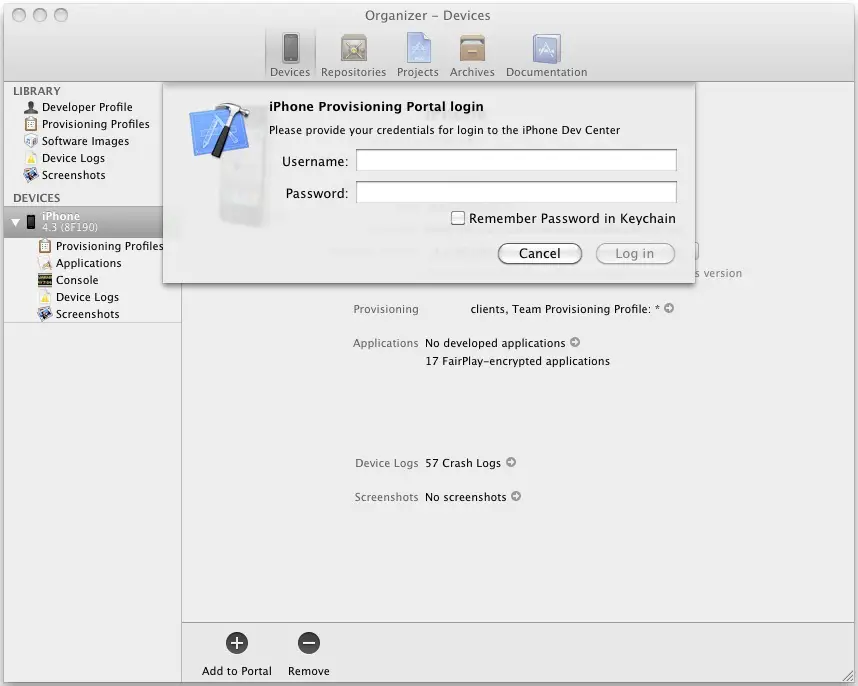
Task: Enable Remember Password in Keychain
Action: click(457, 218)
